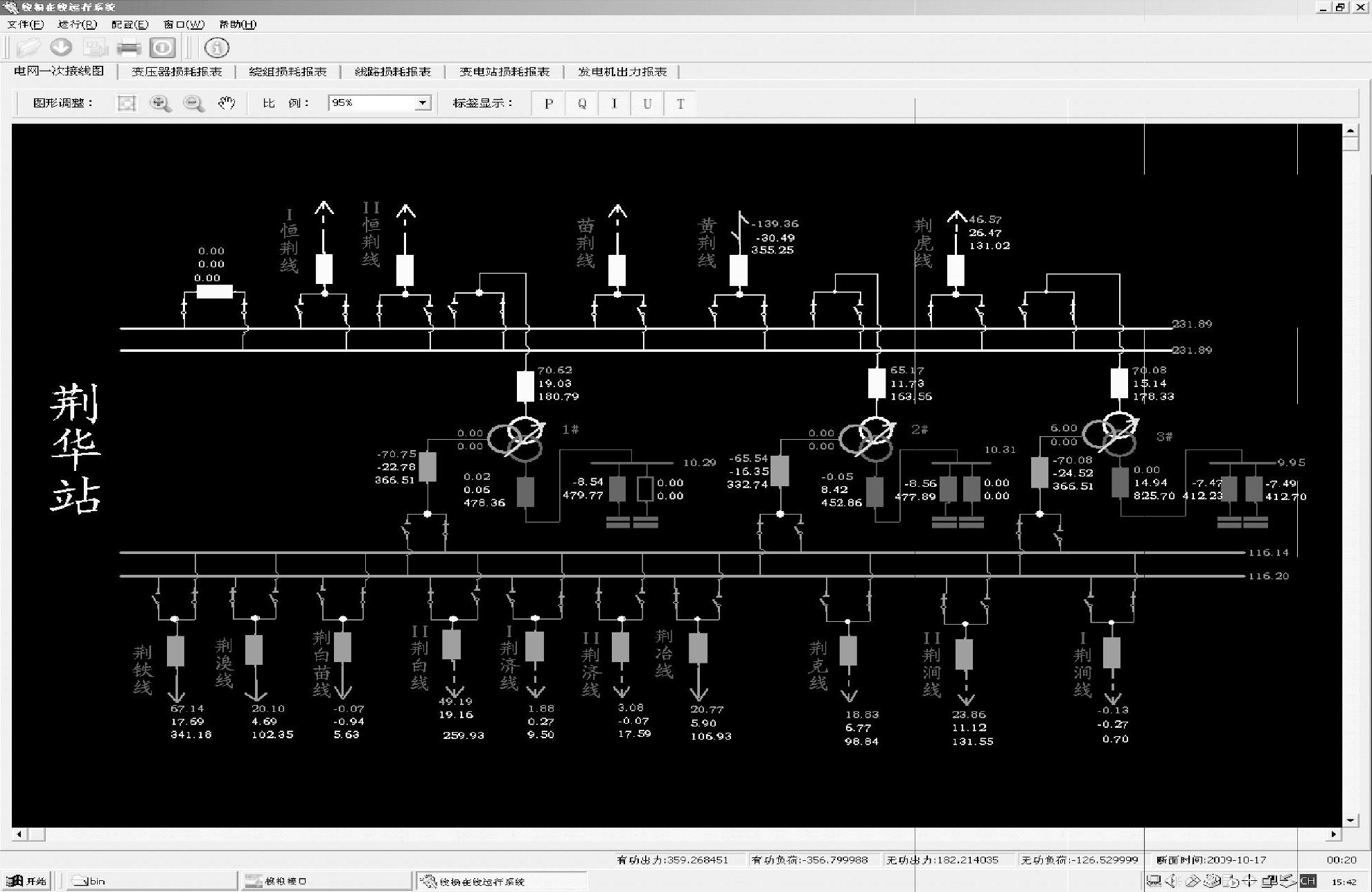The height and width of the screenshot is (892, 1372).
Task: Click the vertical scrollbar down arrow
Action: [1351, 820]
